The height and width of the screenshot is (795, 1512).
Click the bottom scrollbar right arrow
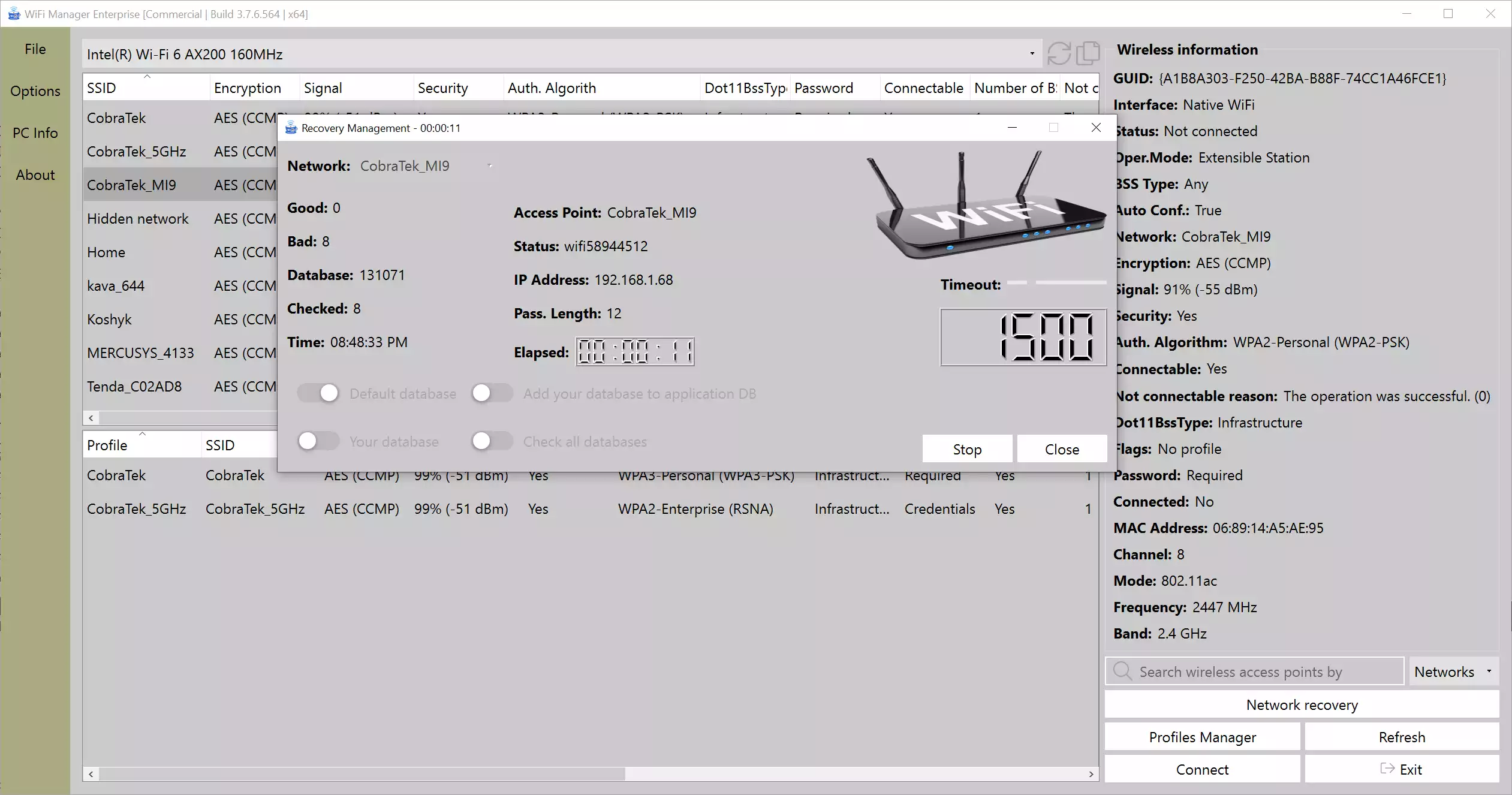tap(1091, 774)
